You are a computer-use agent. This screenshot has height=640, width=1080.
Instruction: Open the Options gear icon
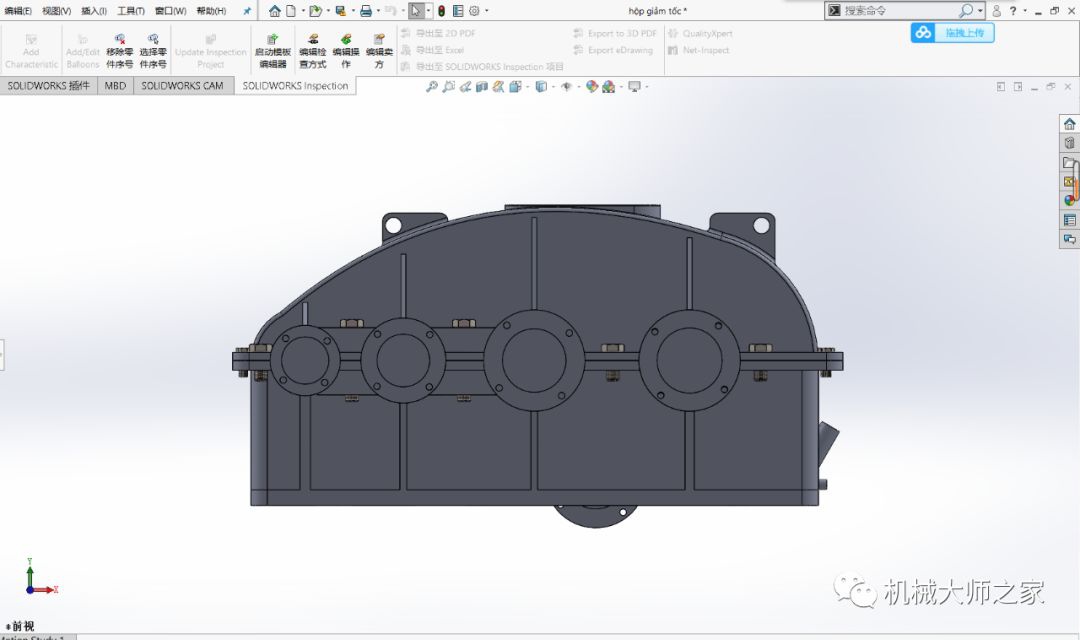click(x=474, y=11)
